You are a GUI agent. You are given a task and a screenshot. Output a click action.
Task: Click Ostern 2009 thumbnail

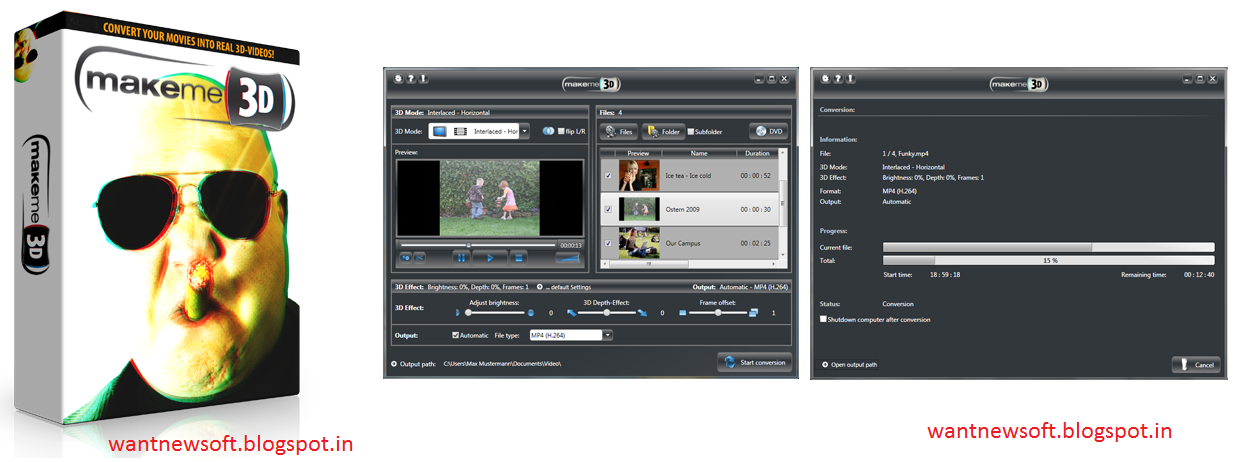click(x=638, y=209)
